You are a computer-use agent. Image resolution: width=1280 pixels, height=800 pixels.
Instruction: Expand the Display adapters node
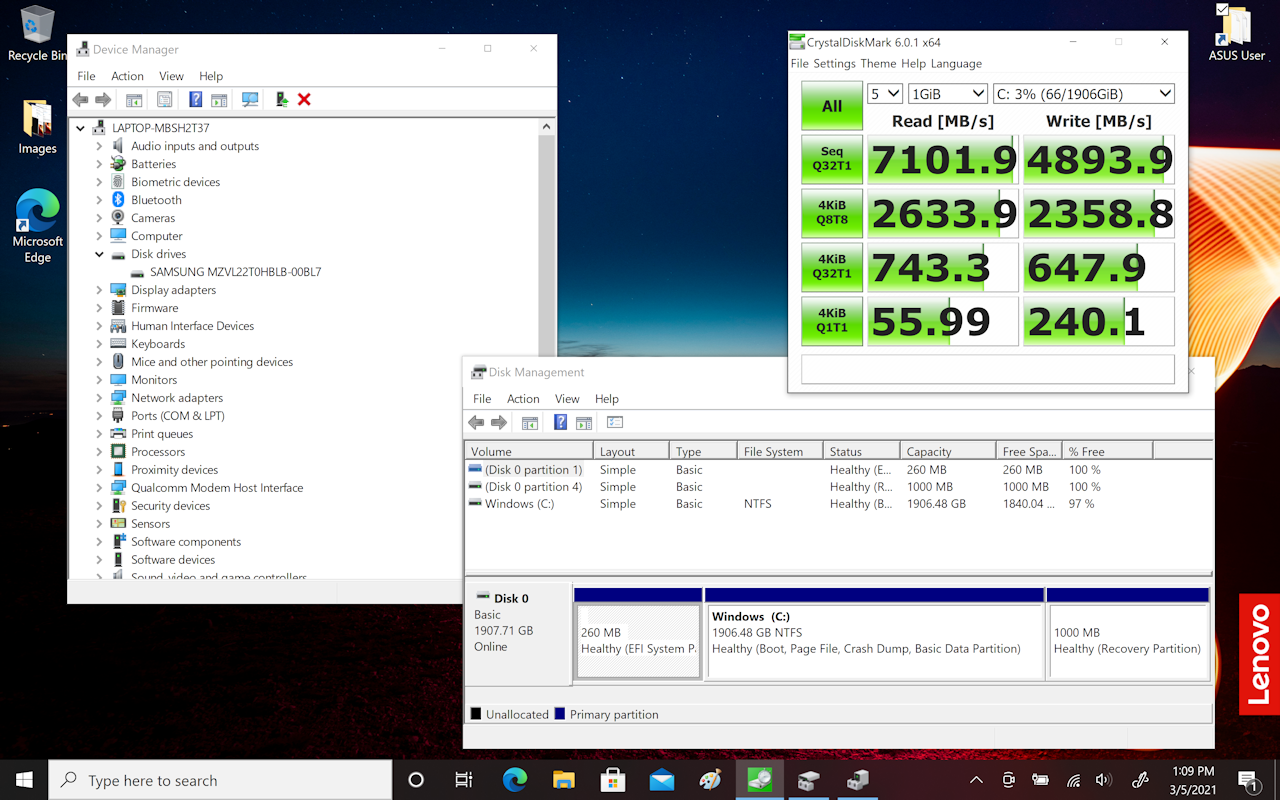[x=99, y=290]
